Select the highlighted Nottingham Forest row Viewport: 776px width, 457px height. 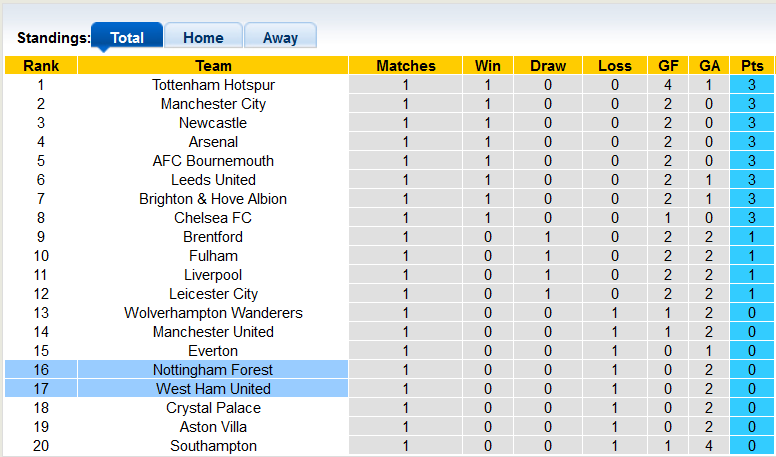tap(213, 370)
